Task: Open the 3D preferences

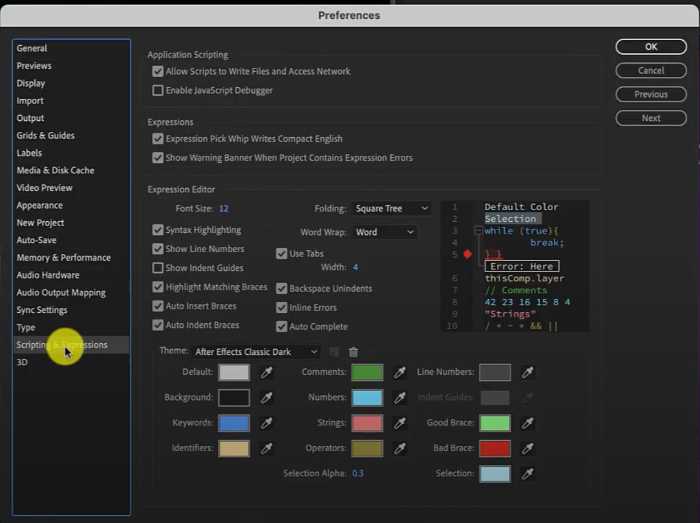Action: tap(22, 362)
